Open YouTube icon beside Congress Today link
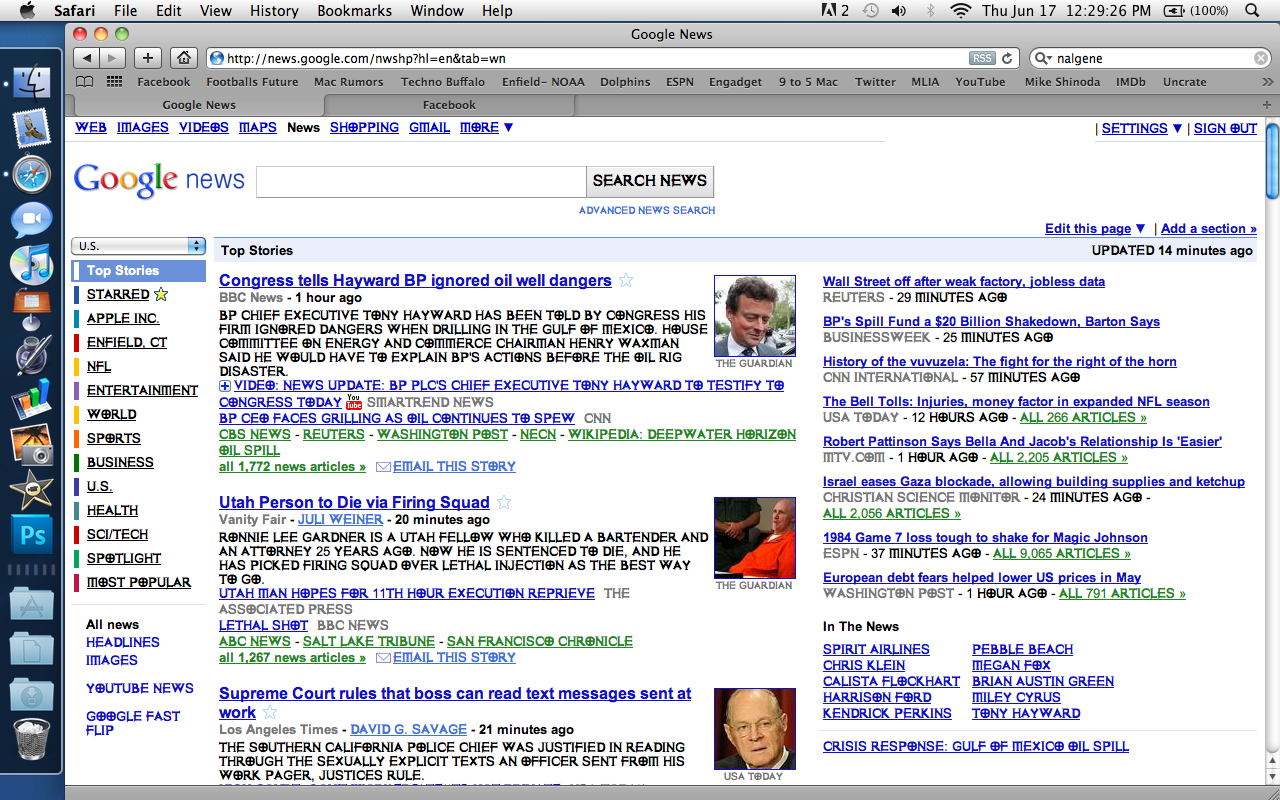1280x800 pixels. 353,402
